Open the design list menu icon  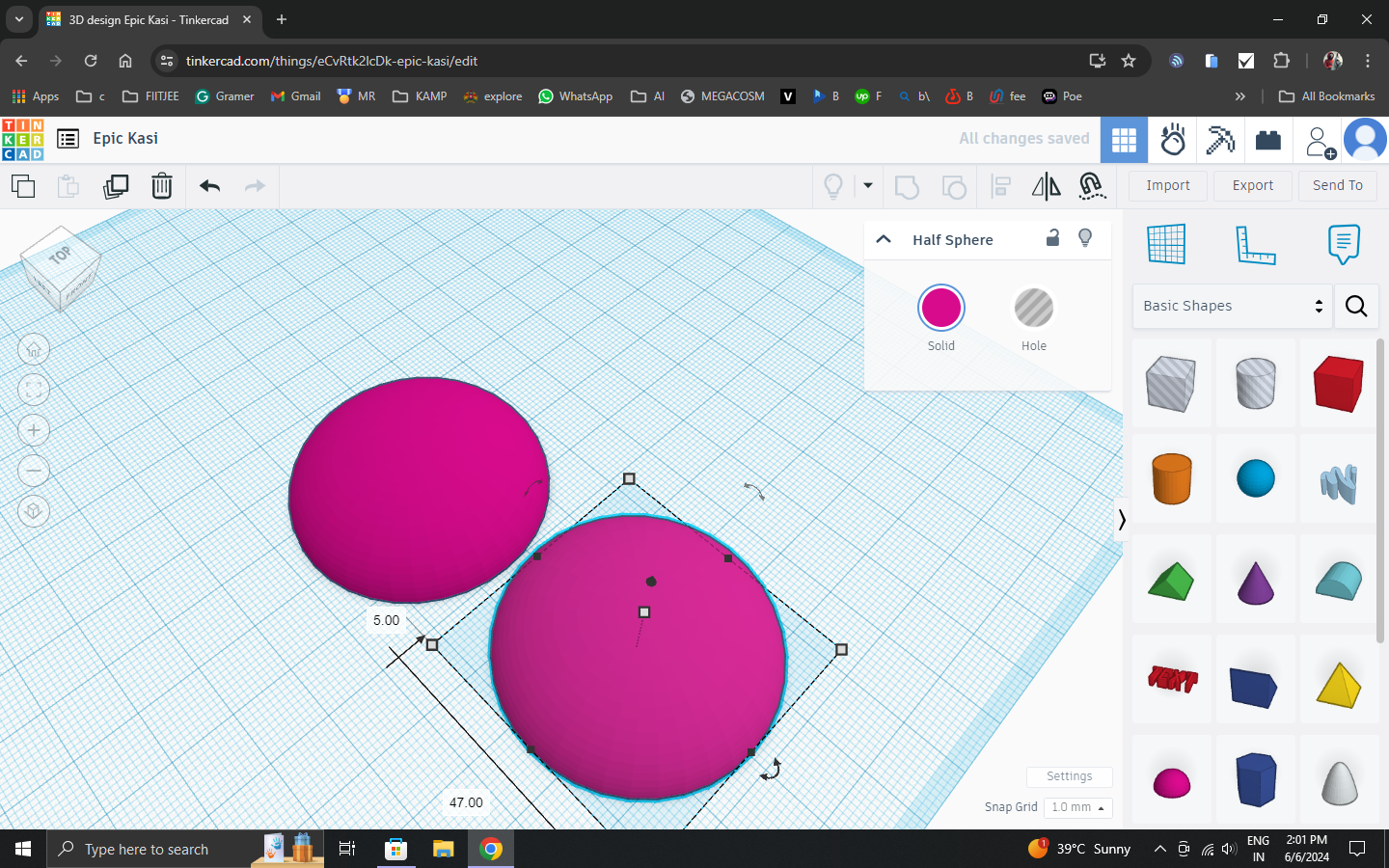68,139
